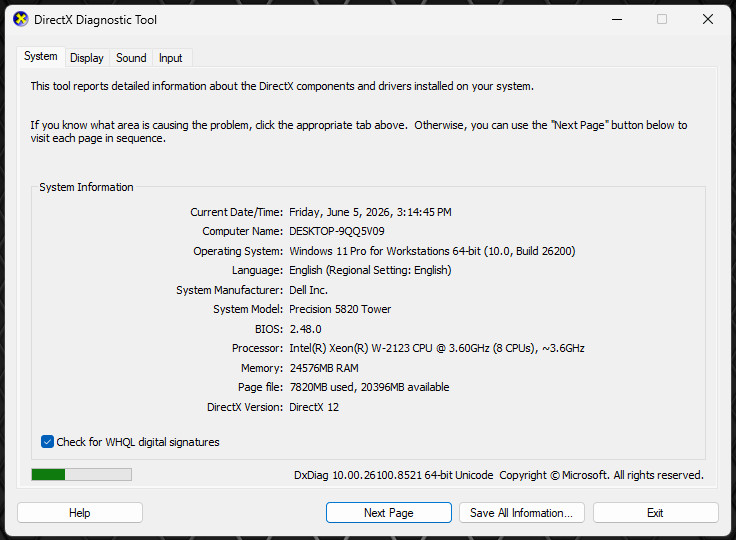
Task: Click Save All Information button
Action: [x=521, y=513]
